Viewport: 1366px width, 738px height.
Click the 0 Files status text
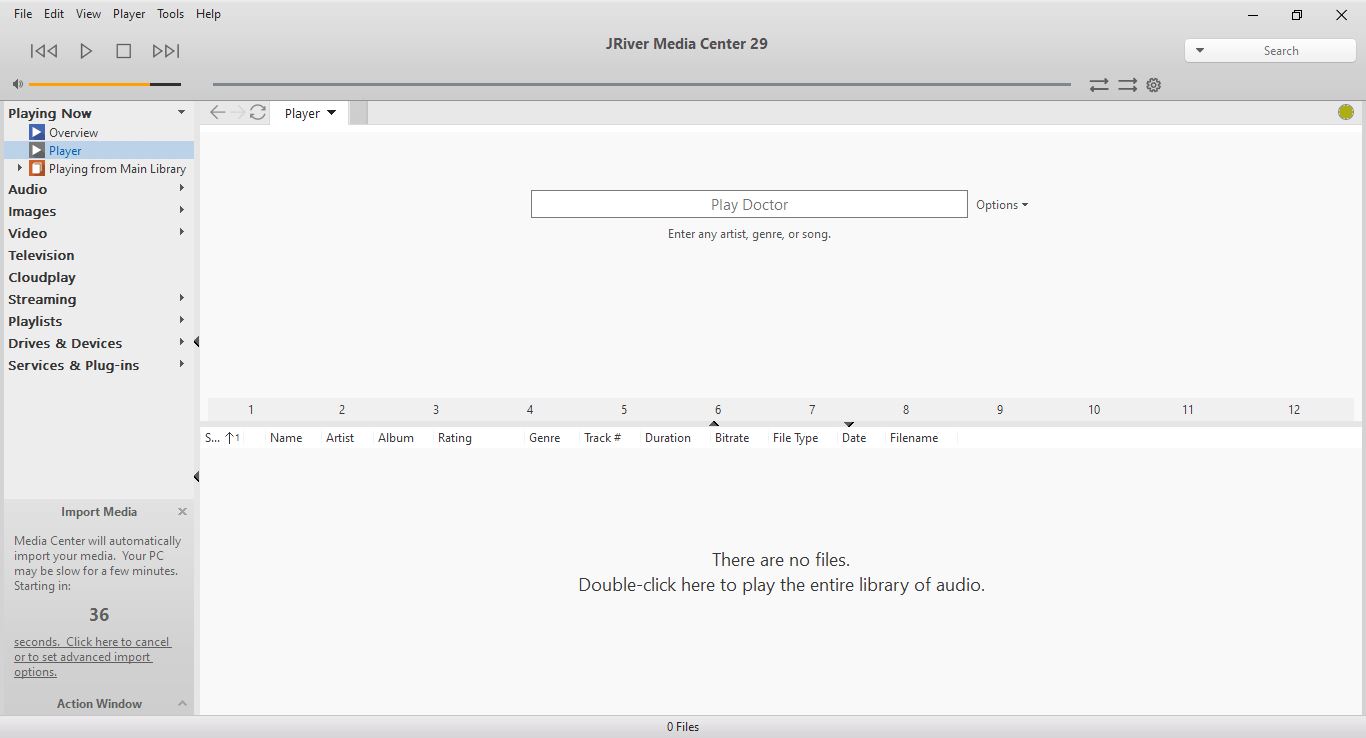(683, 727)
